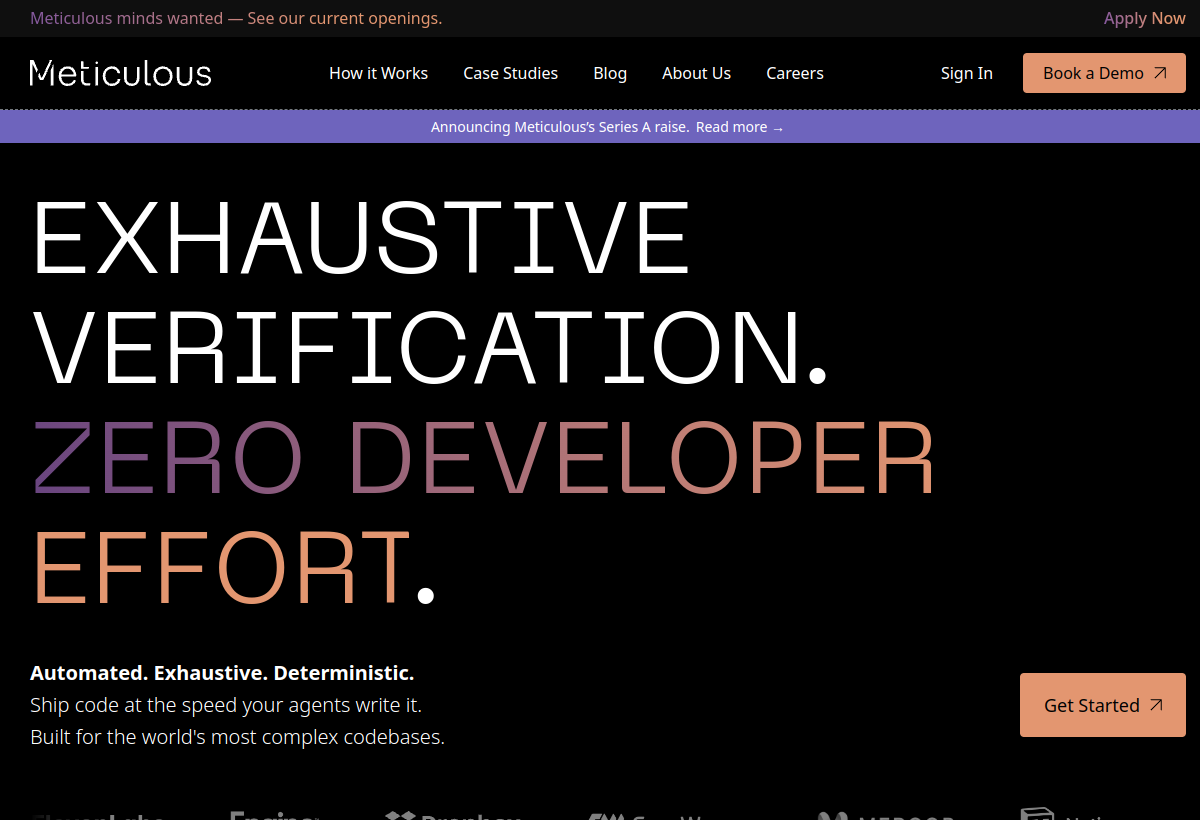
Task: Click the Dropbox logo in customer row
Action: pos(453,815)
